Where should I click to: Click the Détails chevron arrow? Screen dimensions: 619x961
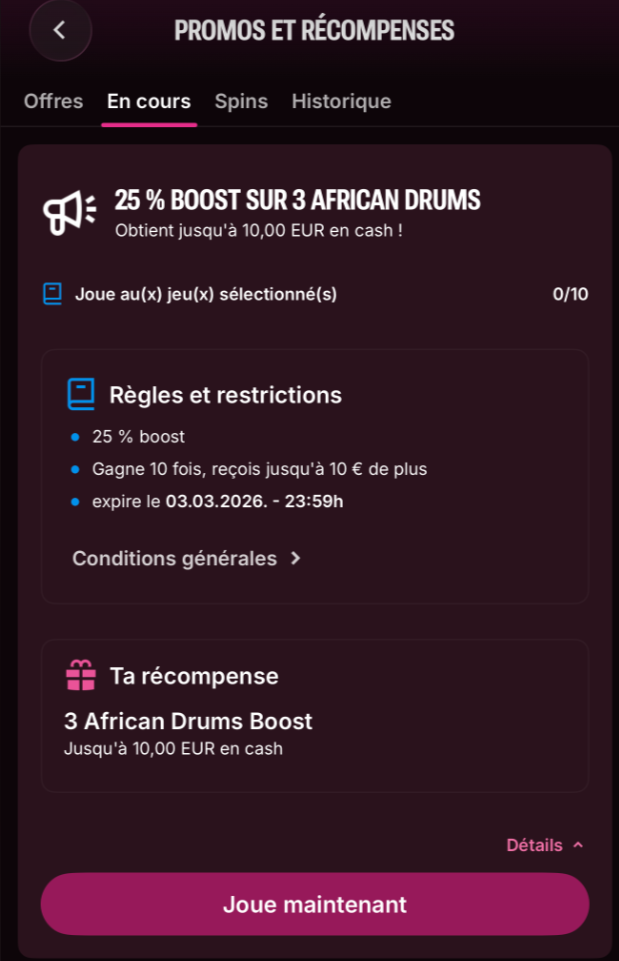tap(578, 845)
